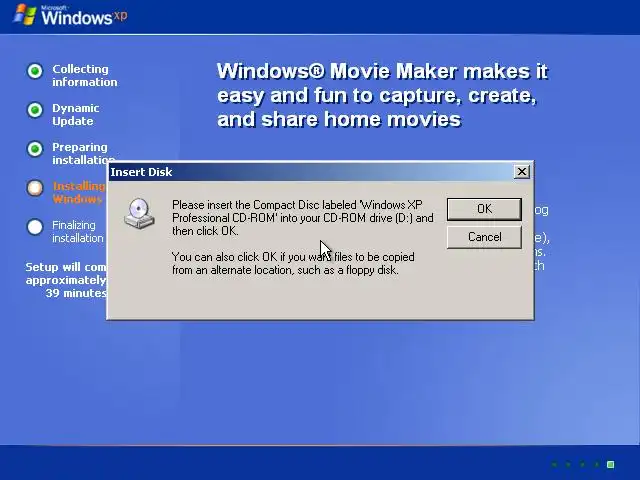Click the 'alternate location' message paragraph
This screenshot has width=640, height=480.
click(293, 263)
